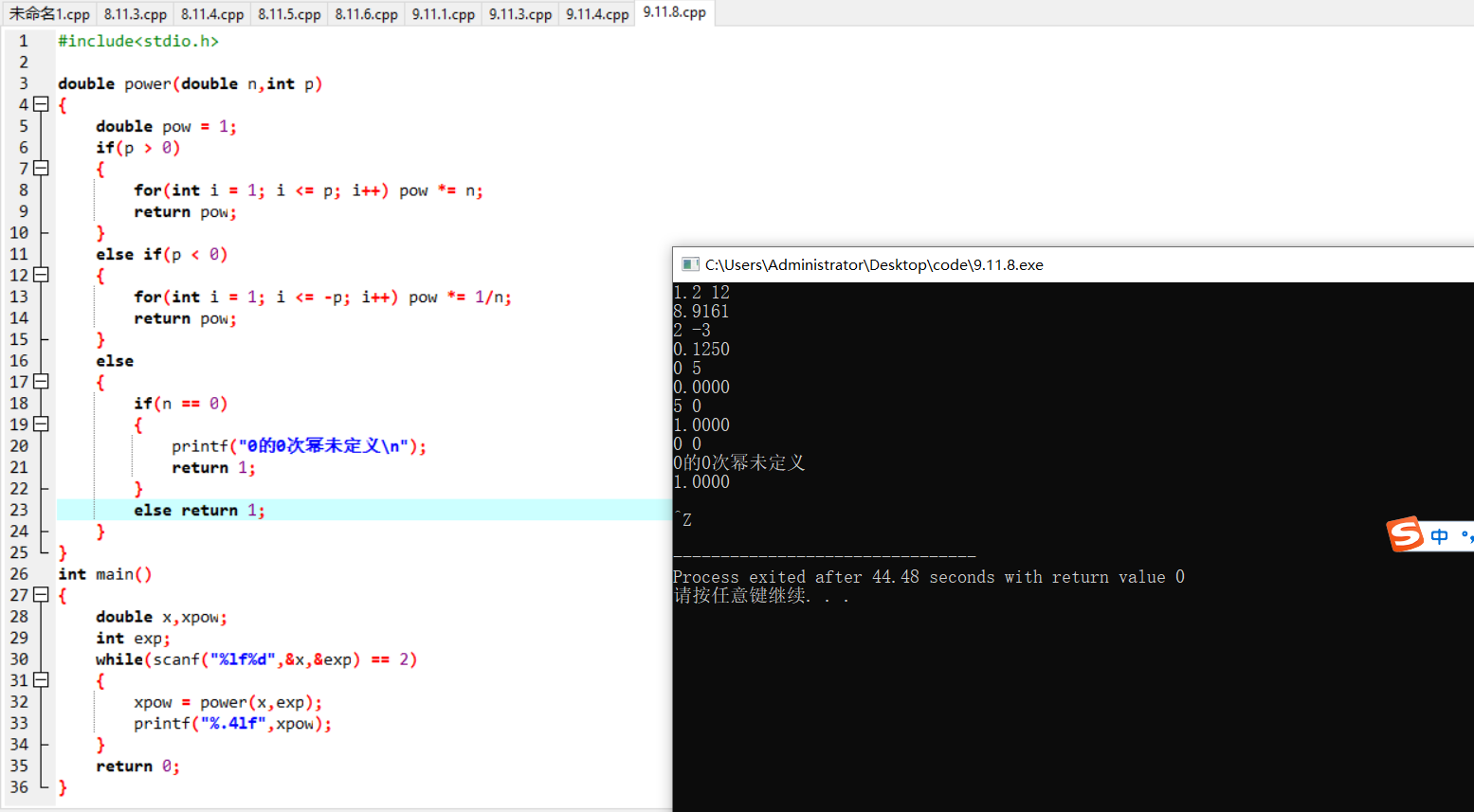This screenshot has width=1474, height=812.
Task: Switch to the 8.11.5.cpp tab
Action: (289, 14)
